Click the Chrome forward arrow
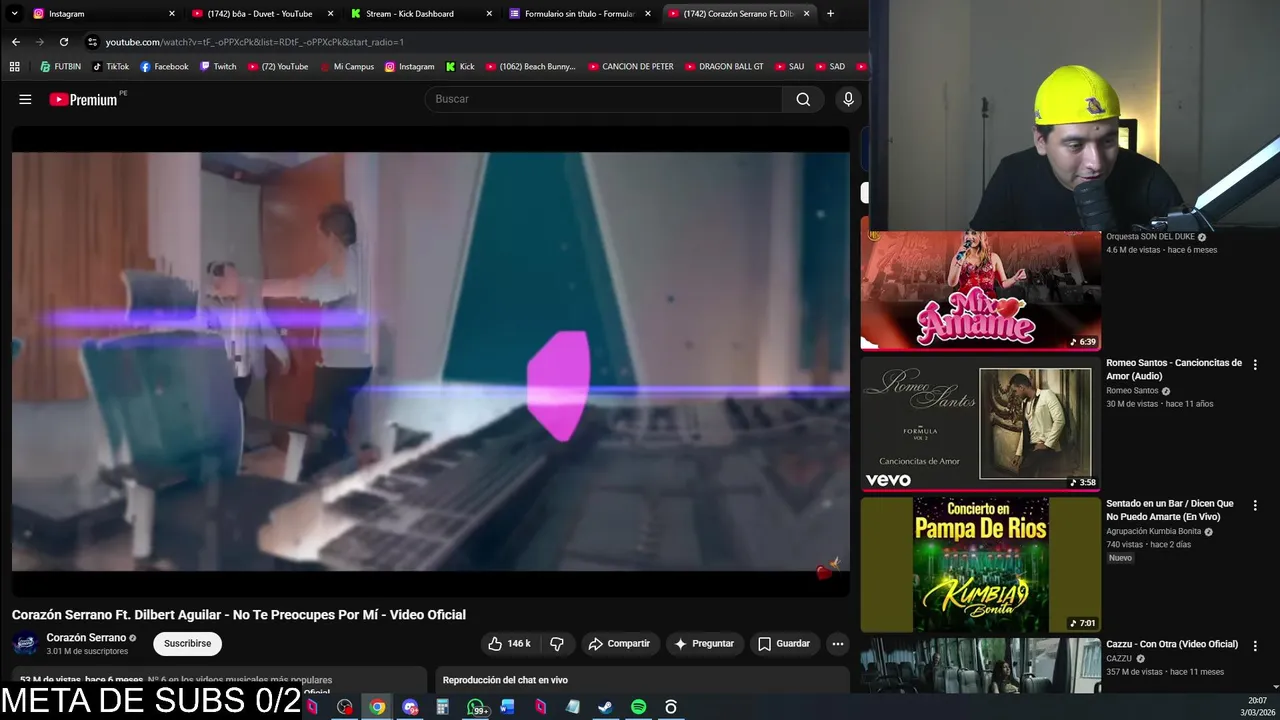 (x=40, y=42)
